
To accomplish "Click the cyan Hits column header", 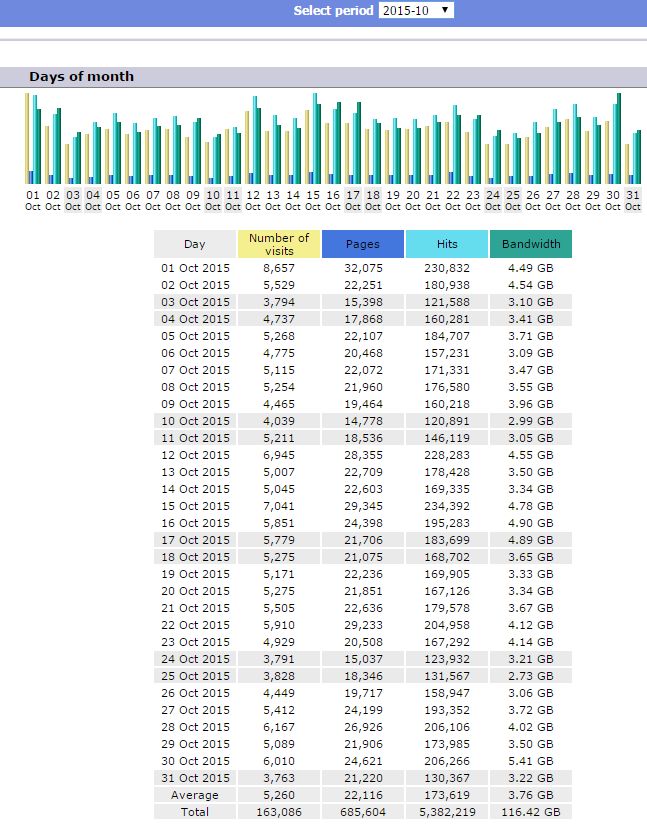I will 447,244.
